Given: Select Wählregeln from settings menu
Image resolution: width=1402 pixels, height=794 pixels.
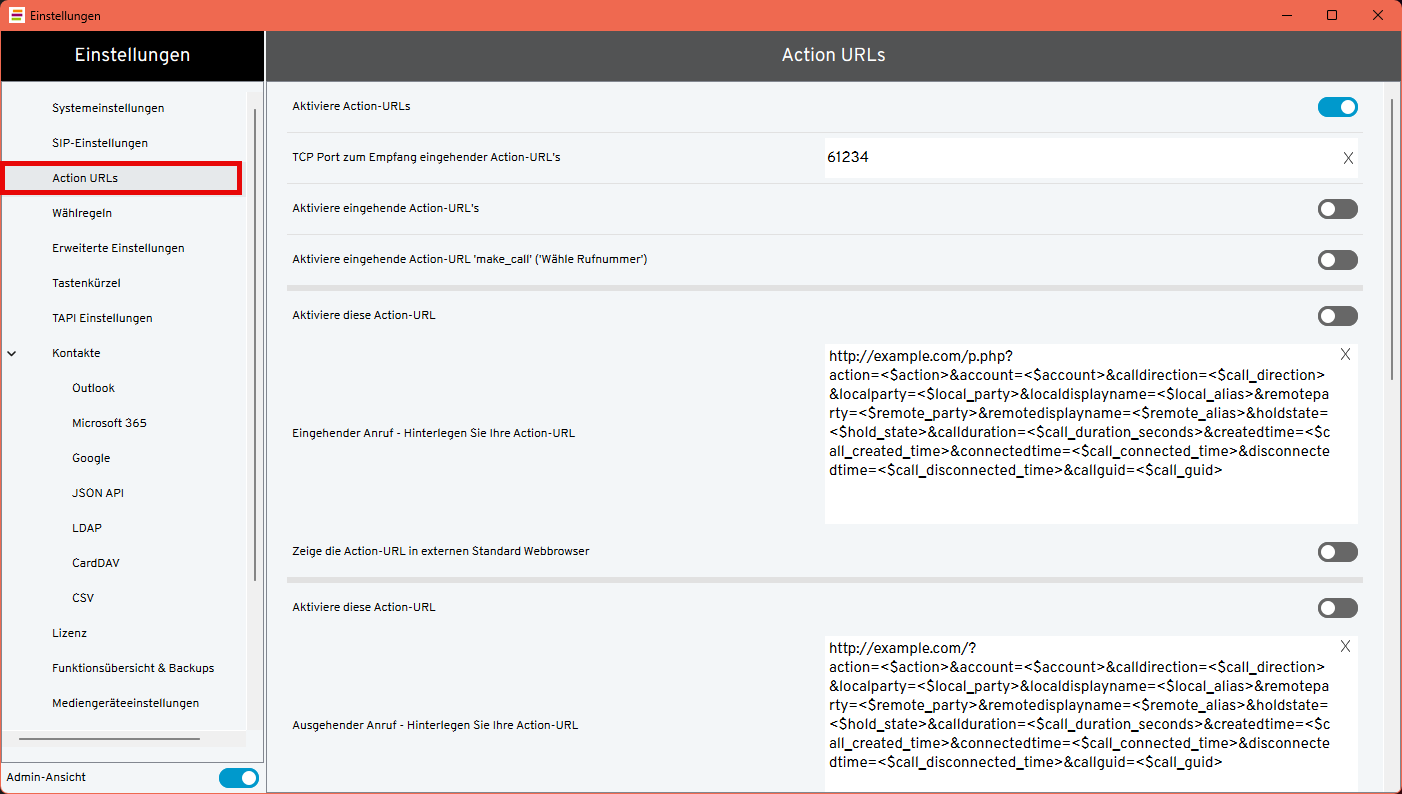Looking at the screenshot, I should pyautogui.click(x=82, y=213).
